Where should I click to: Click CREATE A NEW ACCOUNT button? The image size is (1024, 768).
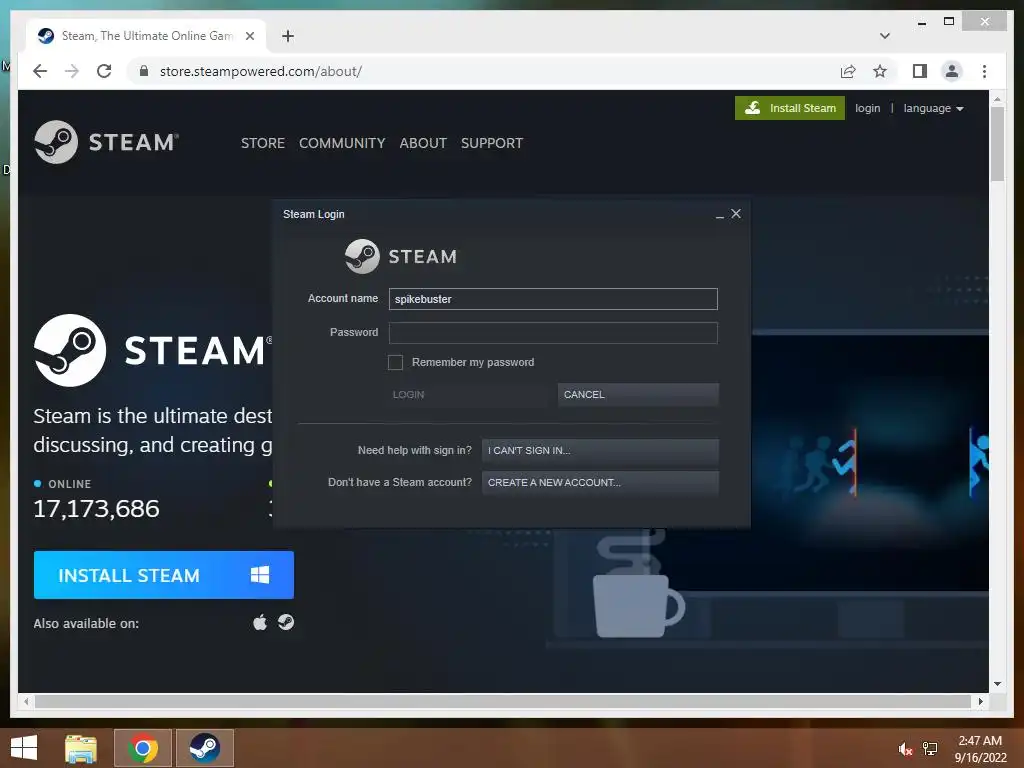[600, 483]
